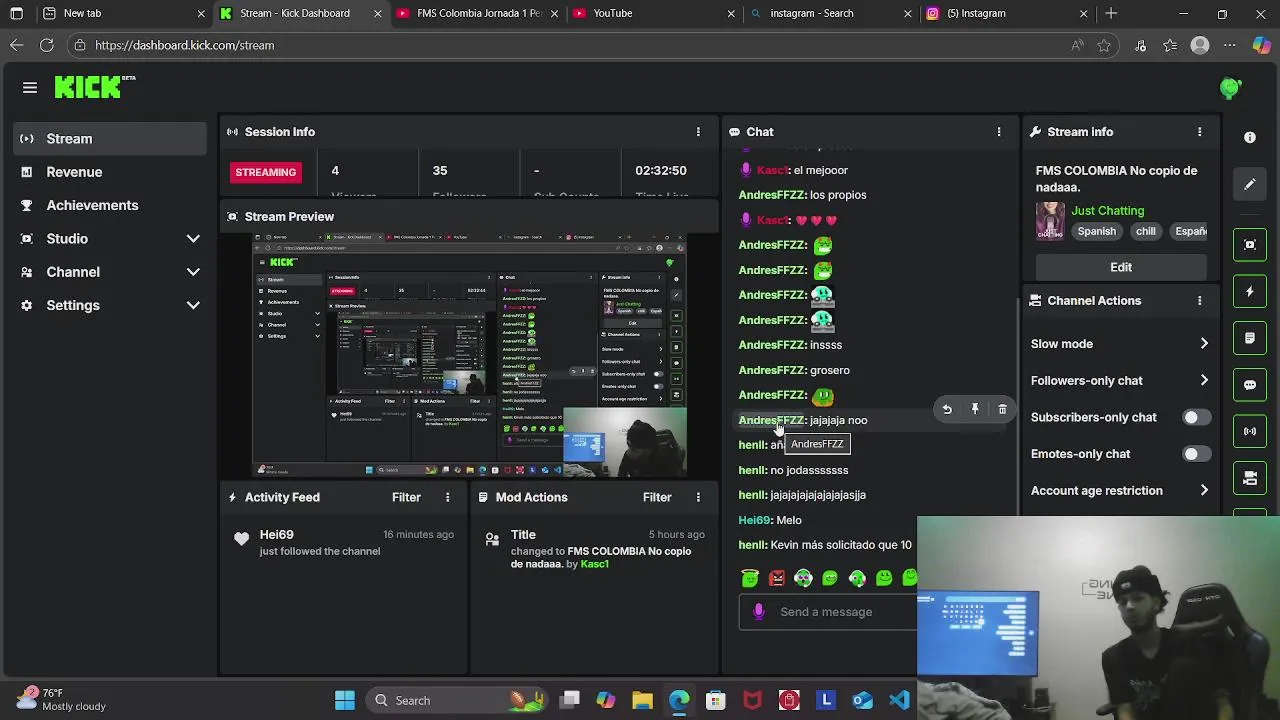This screenshot has height=720, width=1280.
Task: Open Outlook from the taskbar
Action: click(x=862, y=700)
